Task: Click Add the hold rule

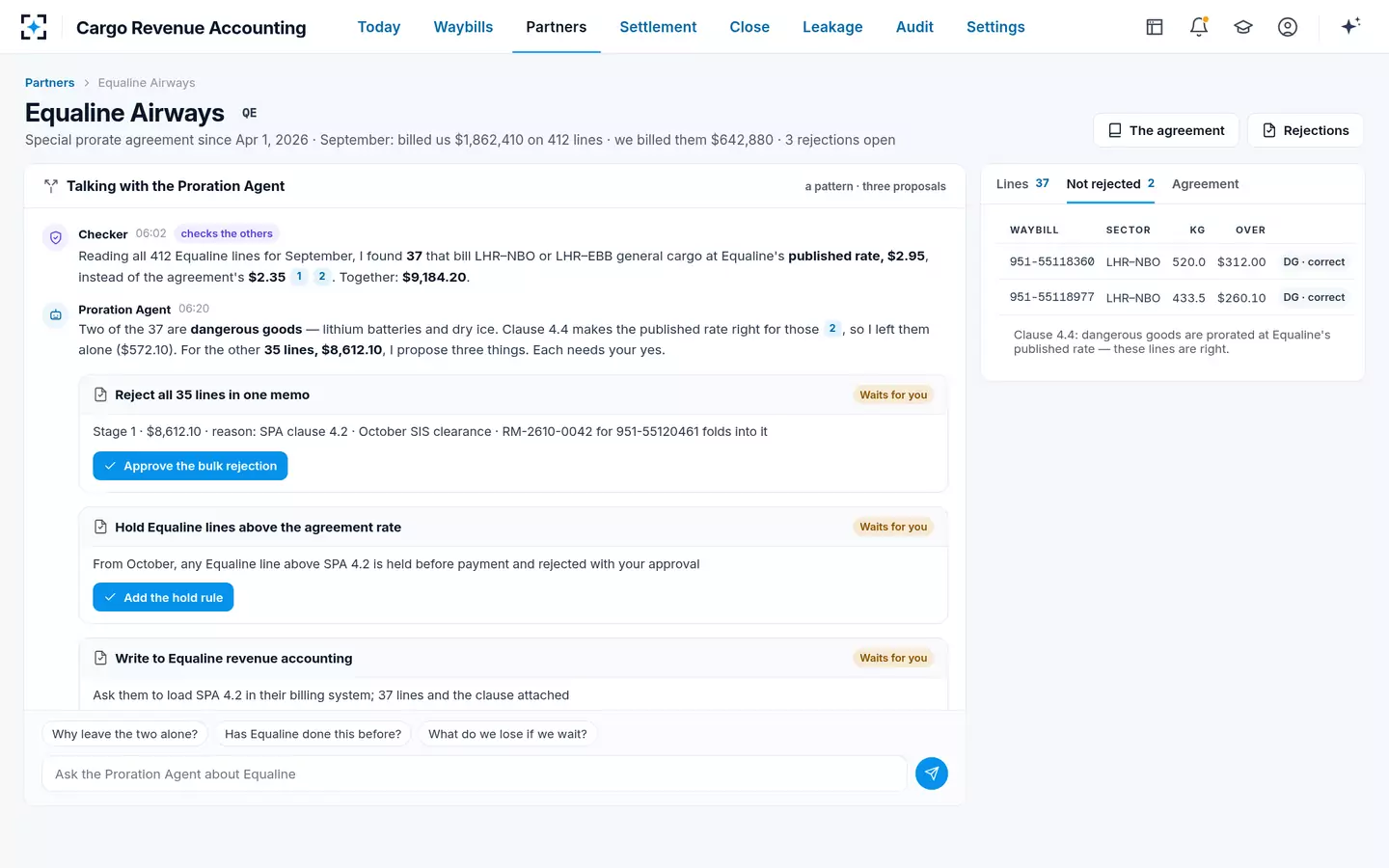Action: (x=163, y=598)
